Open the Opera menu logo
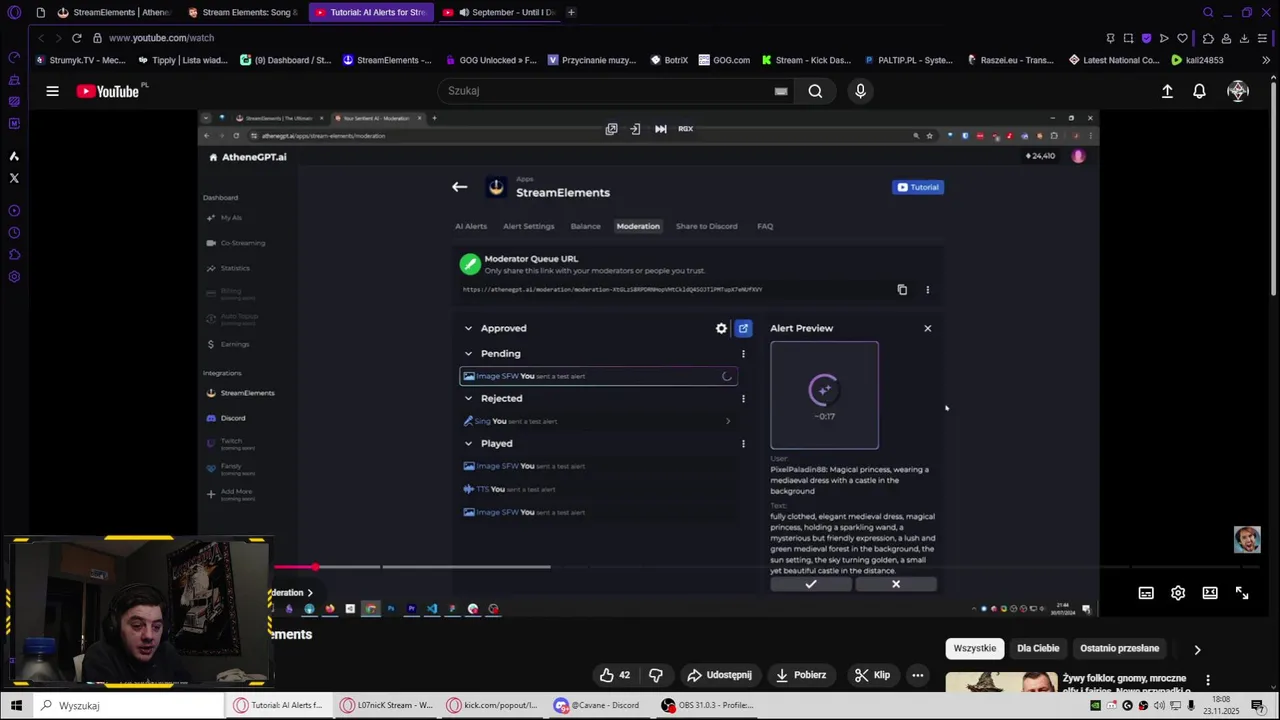 click(14, 13)
